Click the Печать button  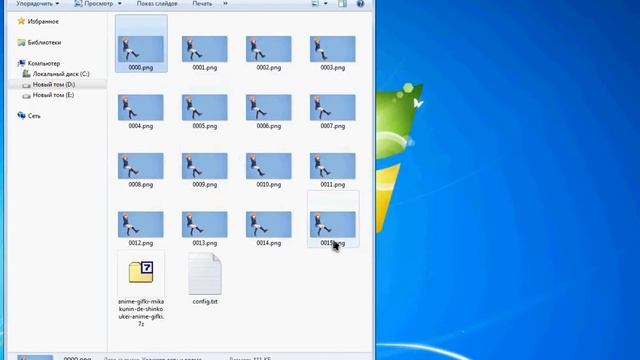[202, 4]
